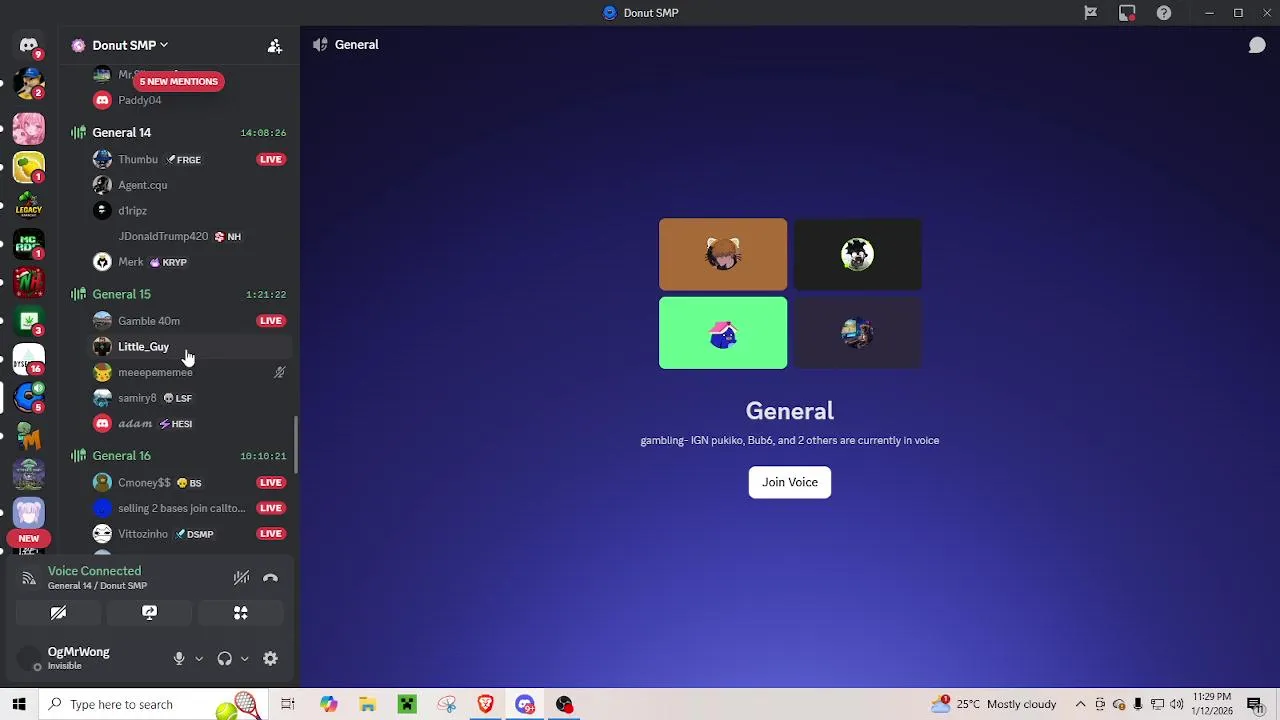Screen dimensions: 1280x720
Task: Open the server icon with cap-wearing avatar
Action: pos(28,83)
